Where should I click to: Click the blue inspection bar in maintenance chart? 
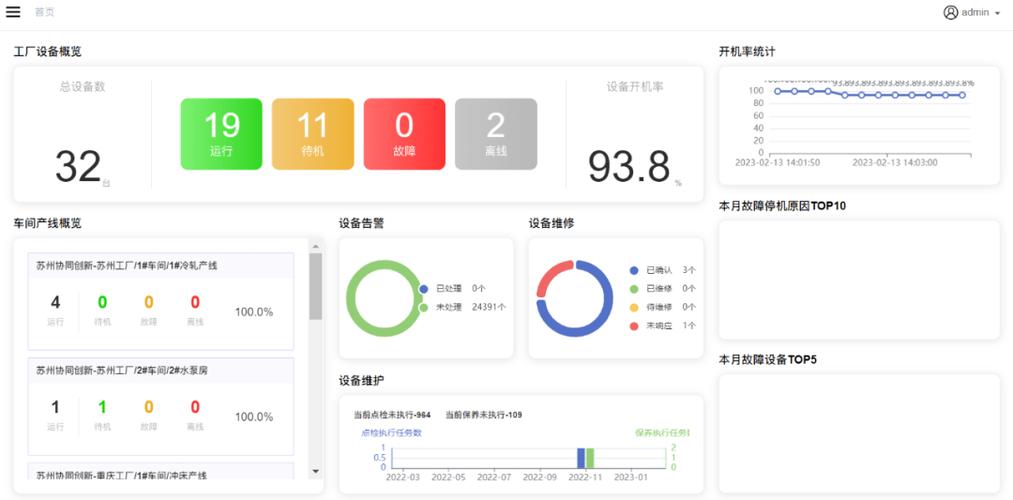[x=581, y=458]
